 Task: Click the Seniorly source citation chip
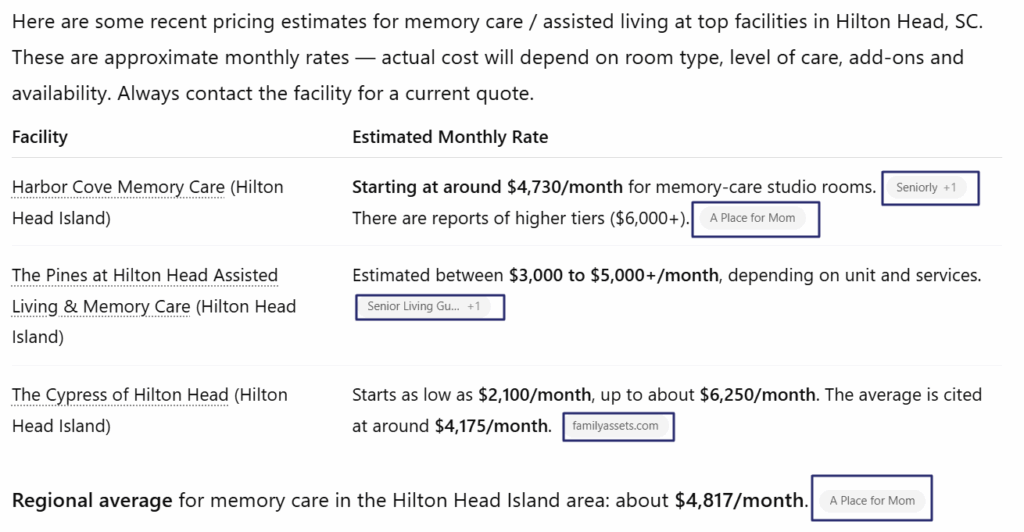click(927, 188)
